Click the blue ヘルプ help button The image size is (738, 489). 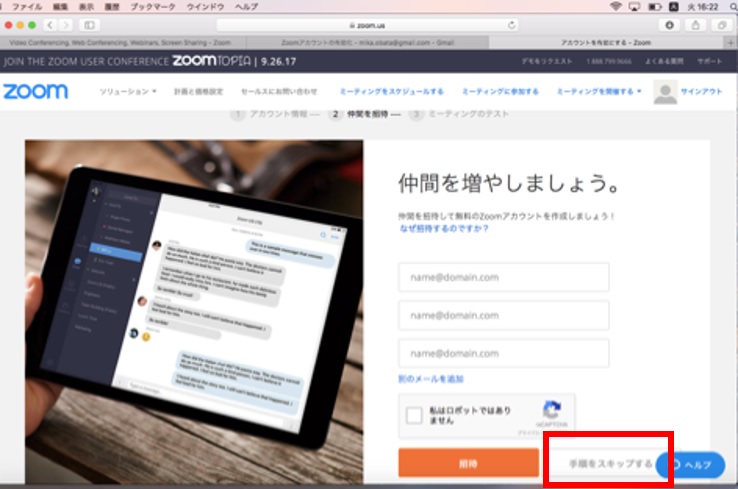[x=691, y=465]
